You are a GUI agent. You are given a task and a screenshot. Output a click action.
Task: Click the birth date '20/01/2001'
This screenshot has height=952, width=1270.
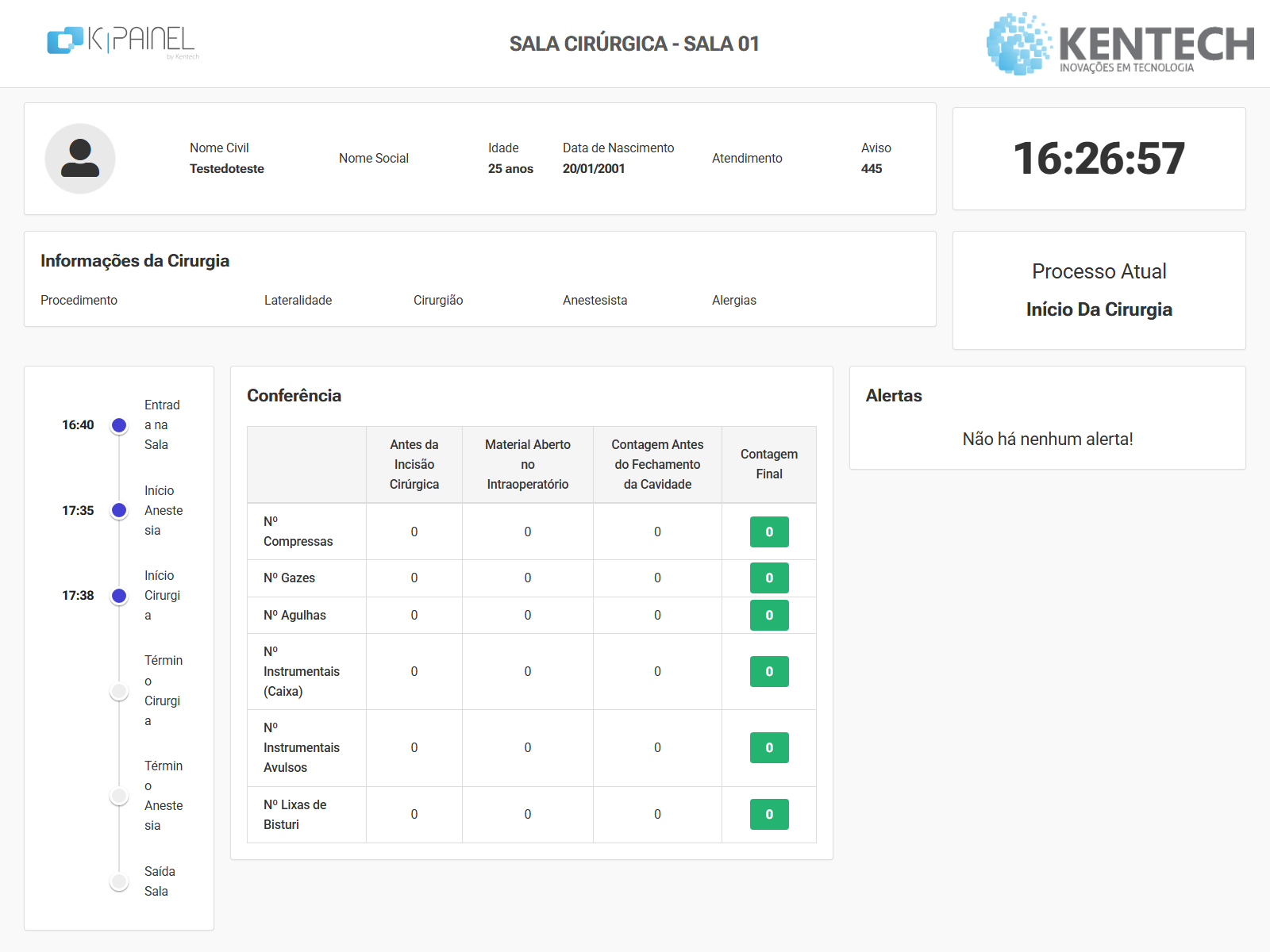(594, 168)
